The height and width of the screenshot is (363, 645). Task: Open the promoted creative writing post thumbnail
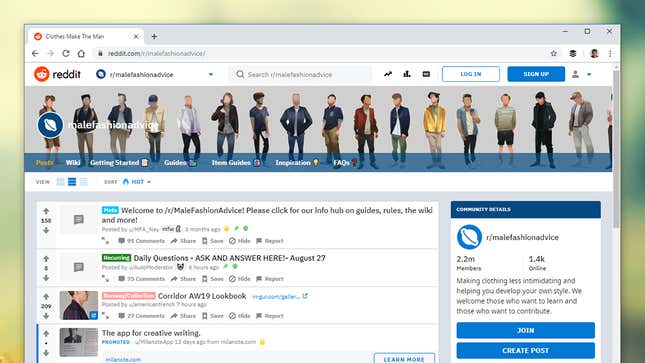79,342
